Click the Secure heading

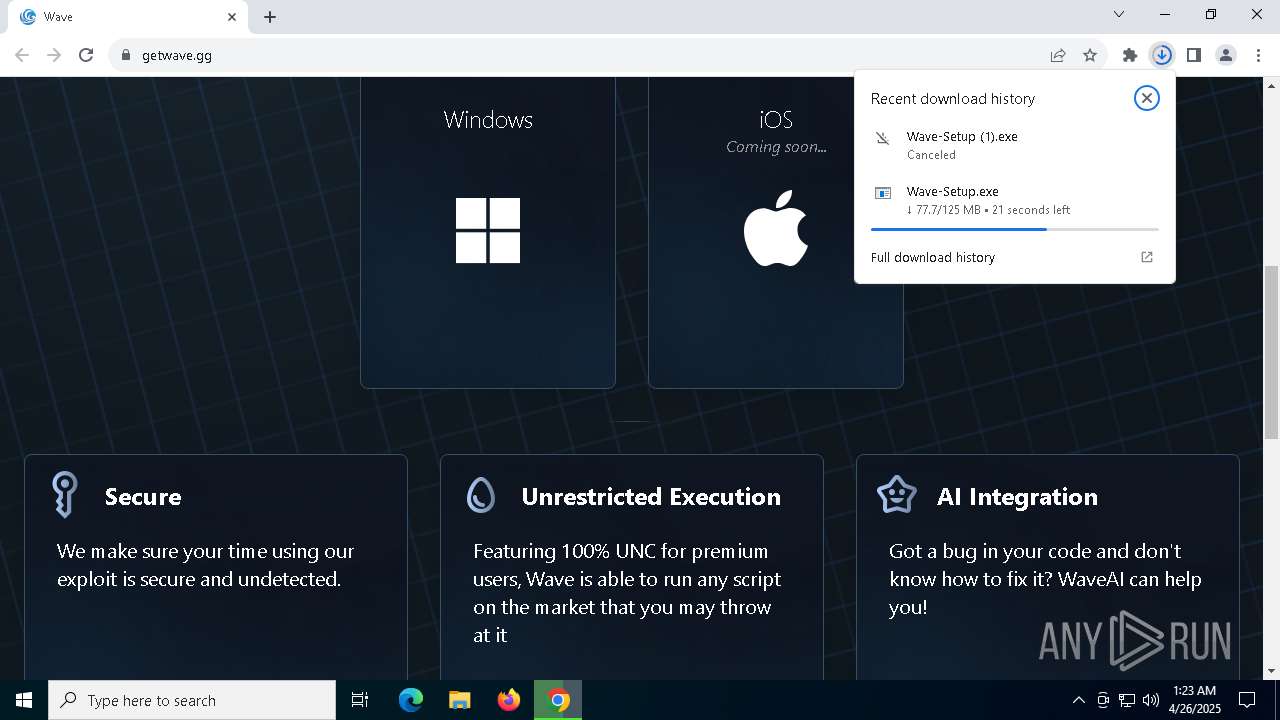143,497
